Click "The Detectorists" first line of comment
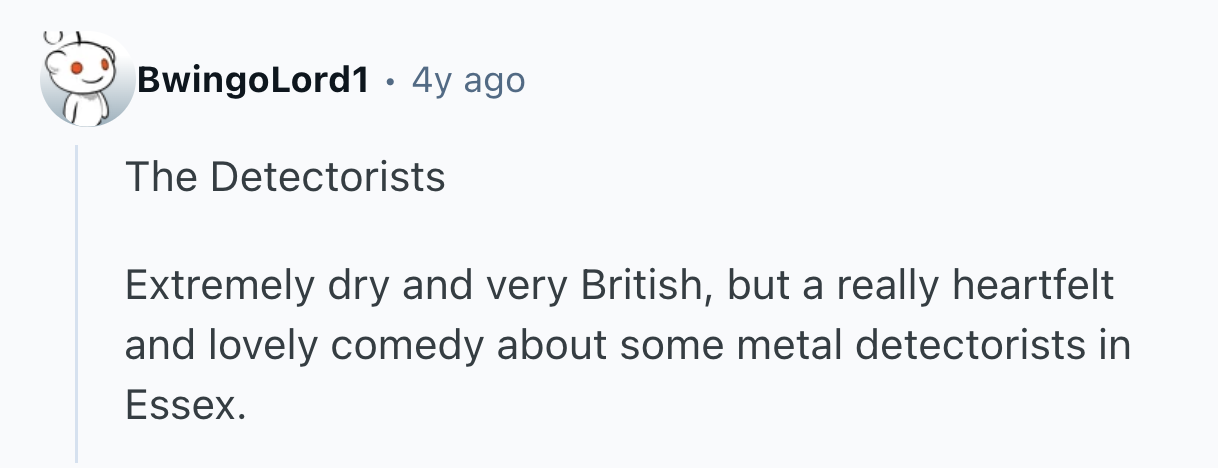Screen dimensions: 1218x468 pyautogui.click(x=285, y=178)
